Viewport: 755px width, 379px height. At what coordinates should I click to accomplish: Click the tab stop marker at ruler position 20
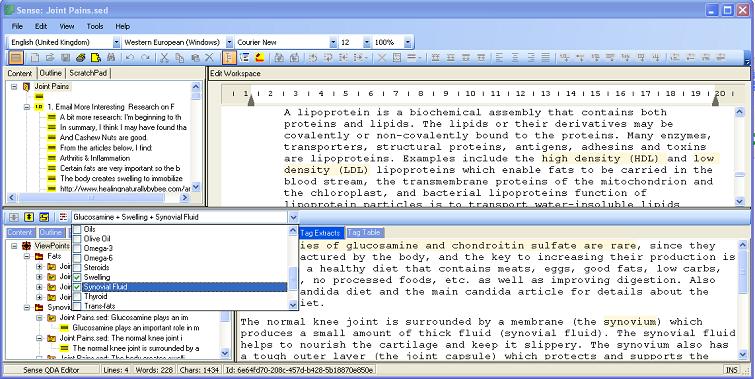(x=715, y=101)
